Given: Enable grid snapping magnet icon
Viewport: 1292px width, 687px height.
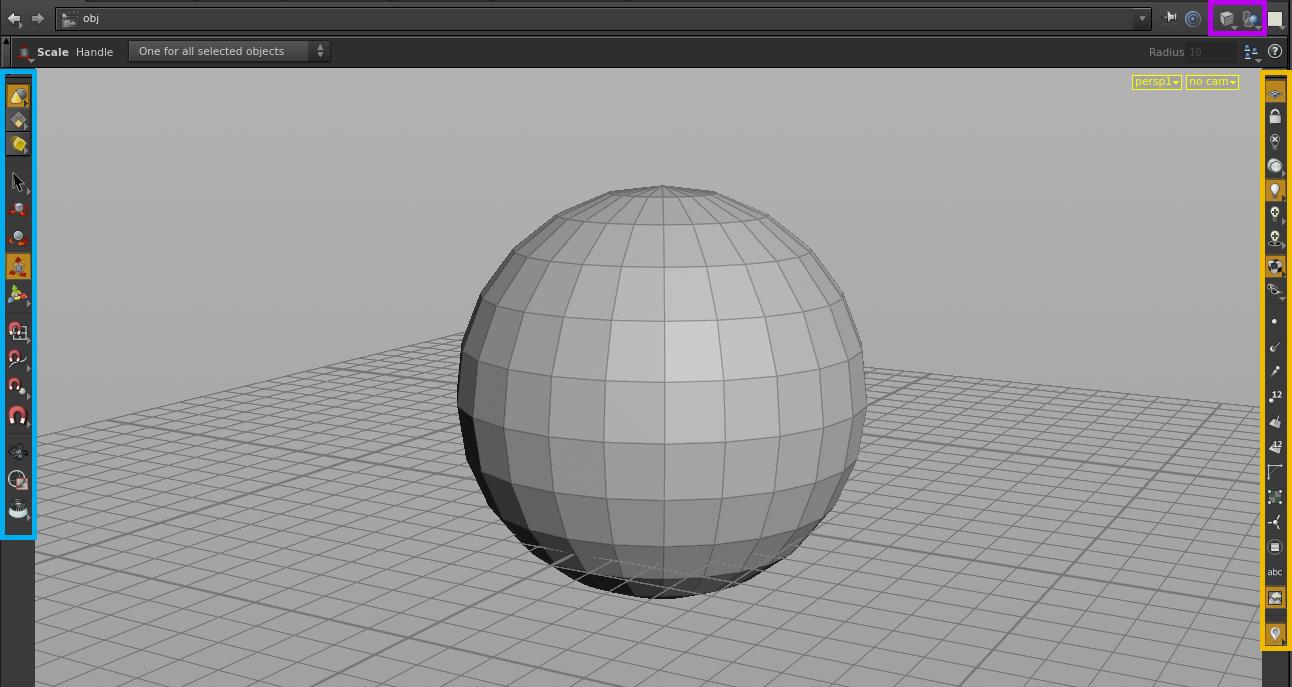Looking at the screenshot, I should coord(18,331).
